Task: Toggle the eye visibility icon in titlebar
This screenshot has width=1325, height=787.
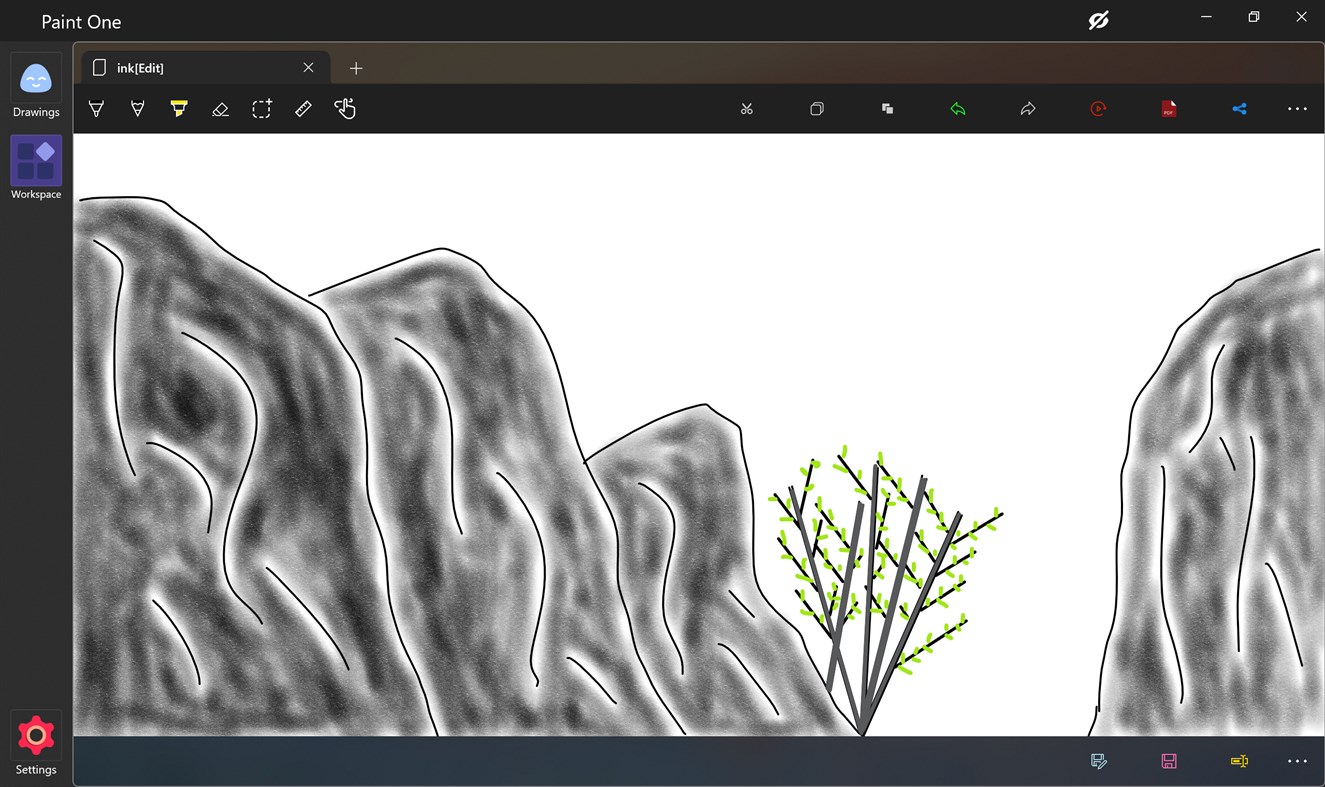Action: [1098, 19]
